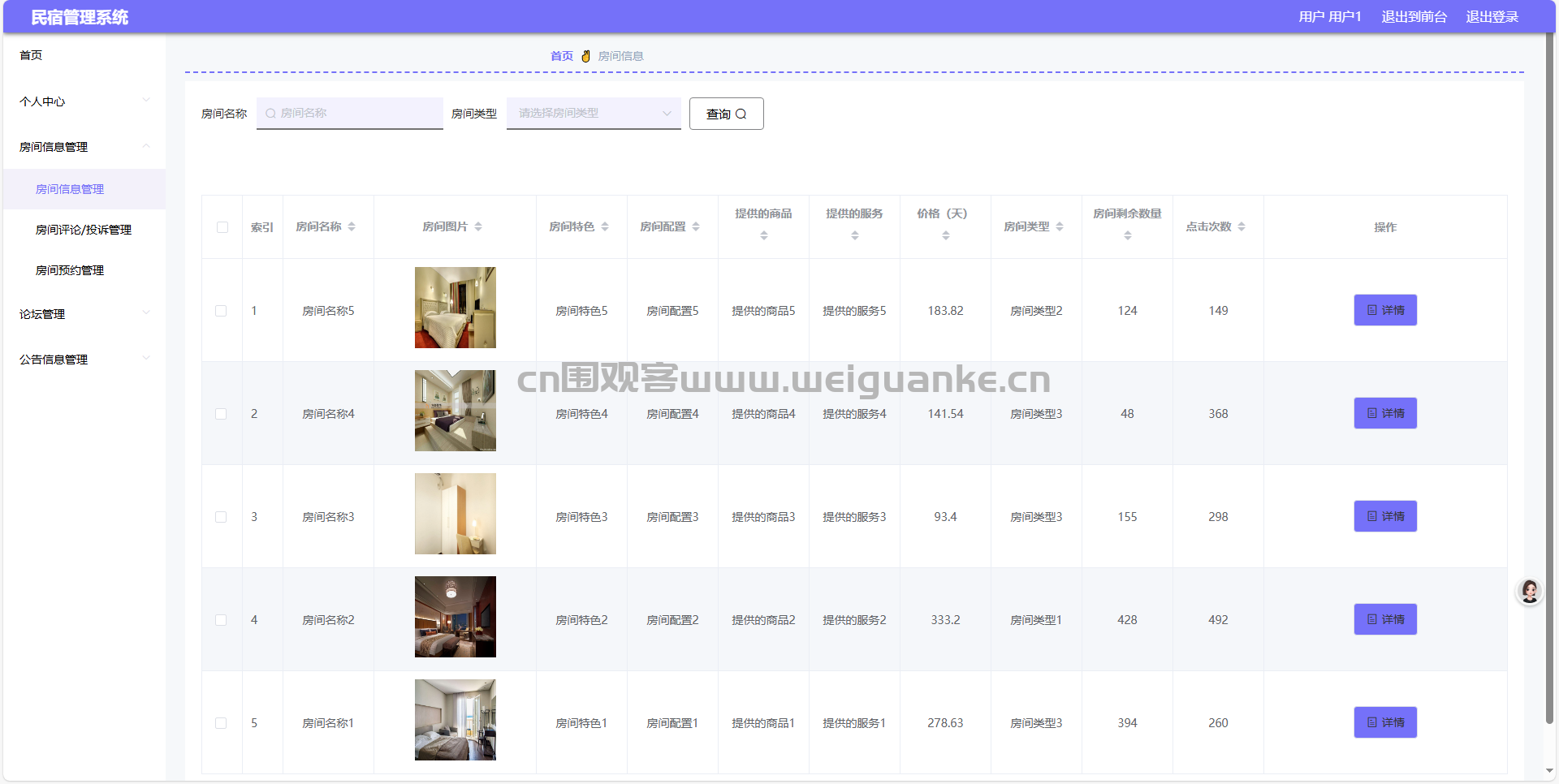Sort by 提供的商品 column arrows

[x=764, y=235]
